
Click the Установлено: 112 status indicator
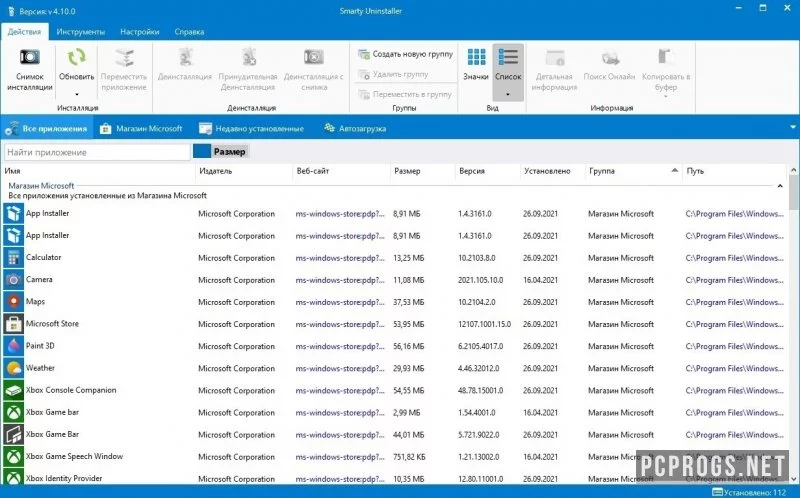click(x=749, y=492)
